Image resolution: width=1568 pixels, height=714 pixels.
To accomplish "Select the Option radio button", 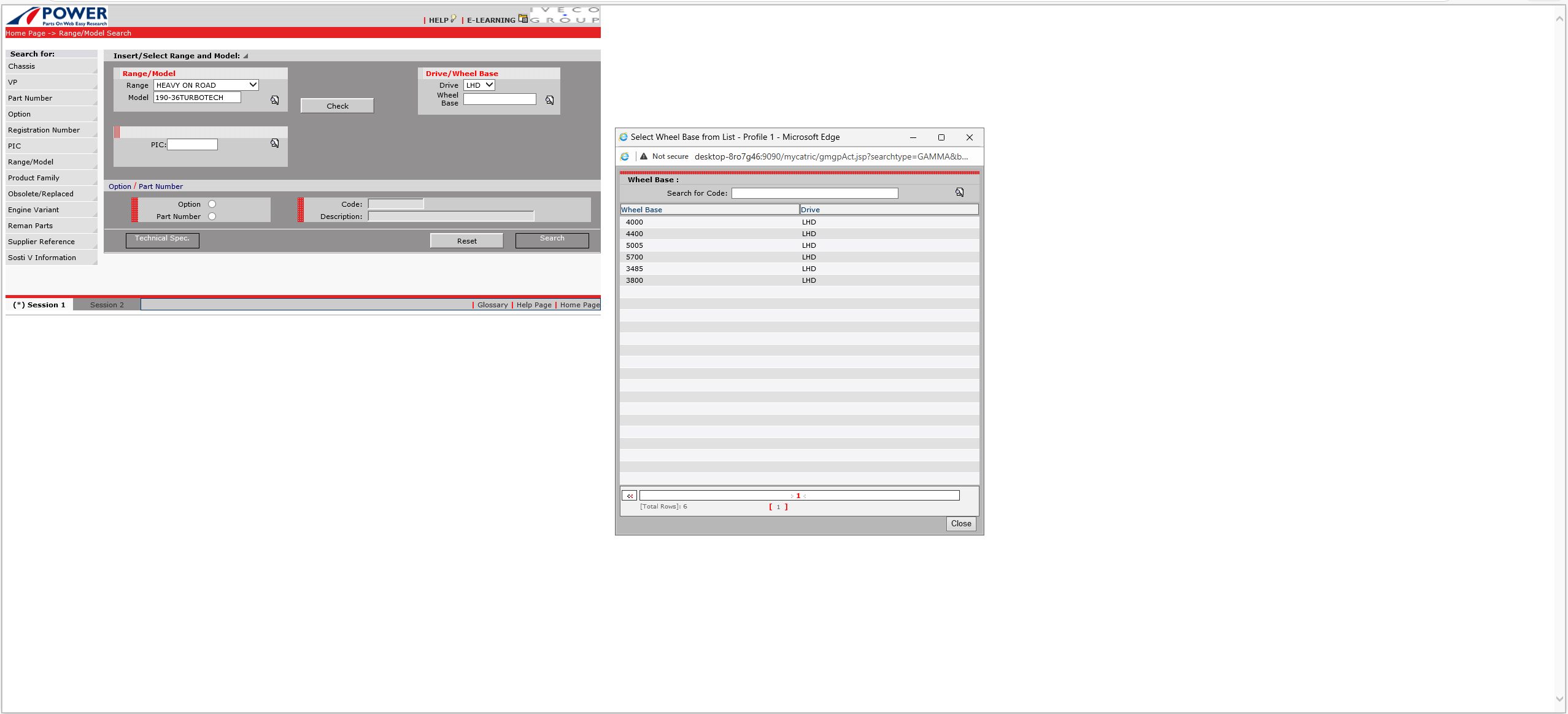I will point(212,204).
